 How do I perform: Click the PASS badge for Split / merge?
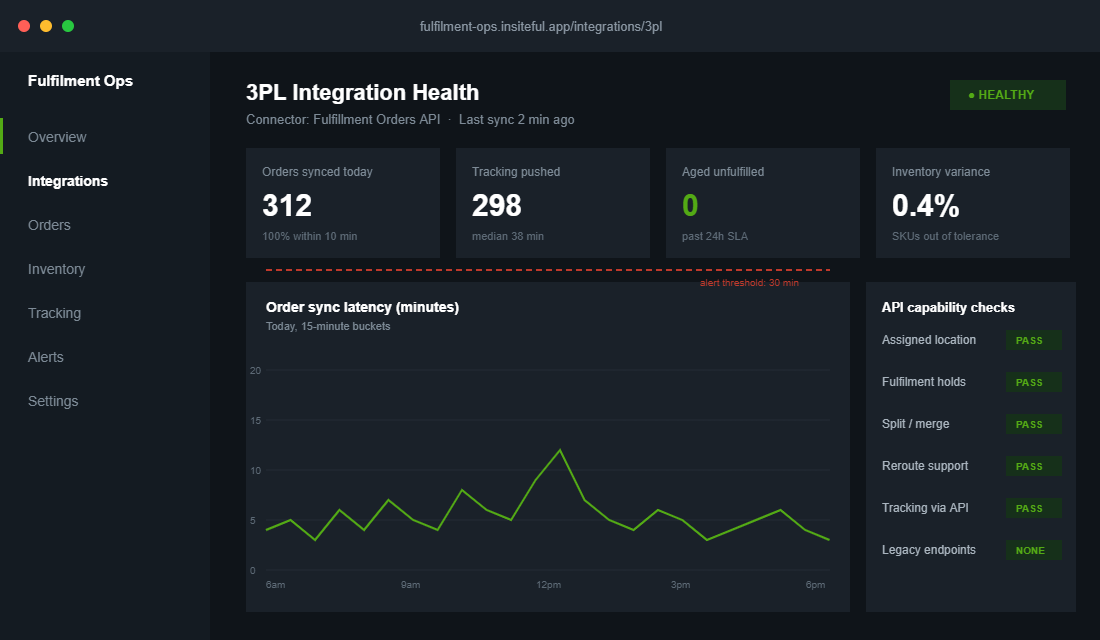tap(1033, 425)
